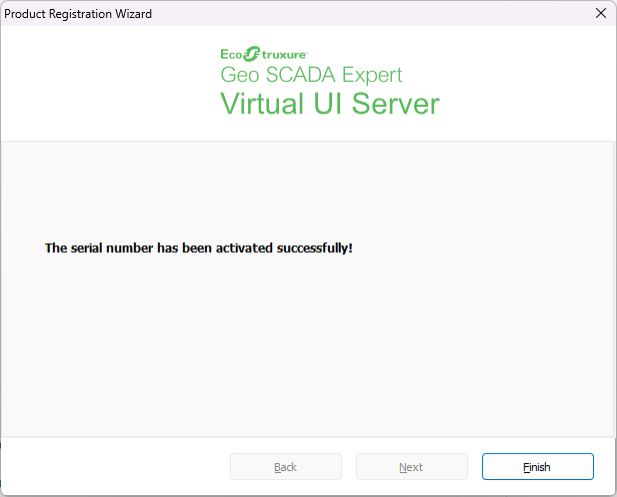Click the EcoStruxure swirl logo icon
The image size is (617, 497).
pyautogui.click(x=253, y=54)
